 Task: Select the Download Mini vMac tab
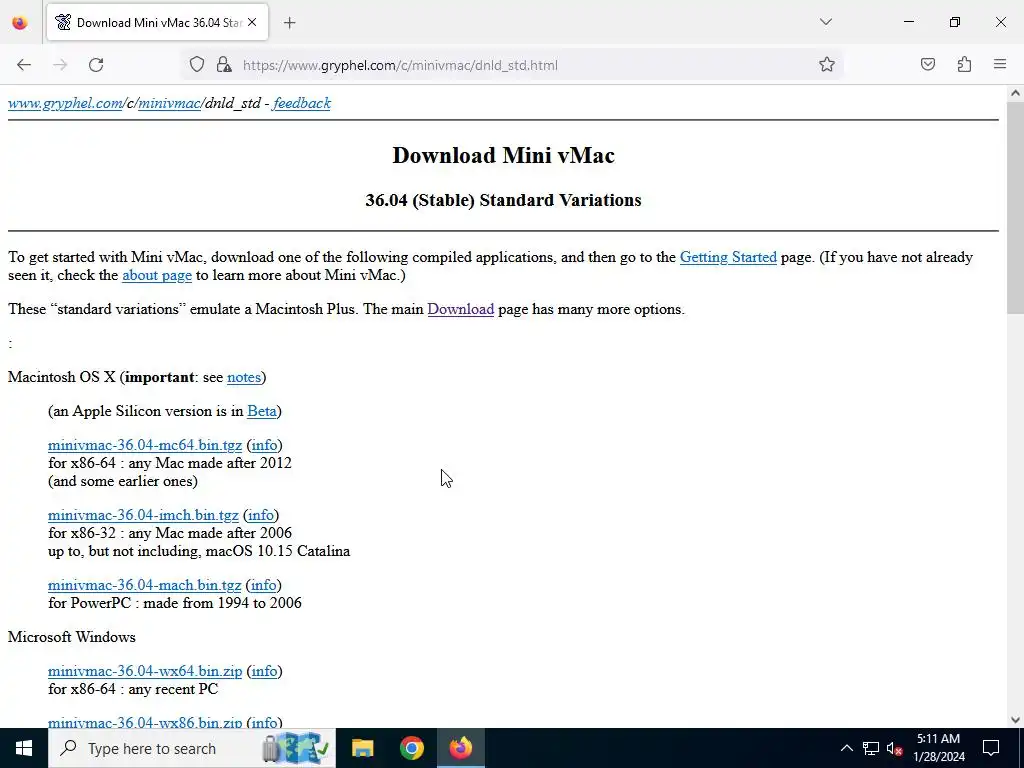pyautogui.click(x=157, y=22)
